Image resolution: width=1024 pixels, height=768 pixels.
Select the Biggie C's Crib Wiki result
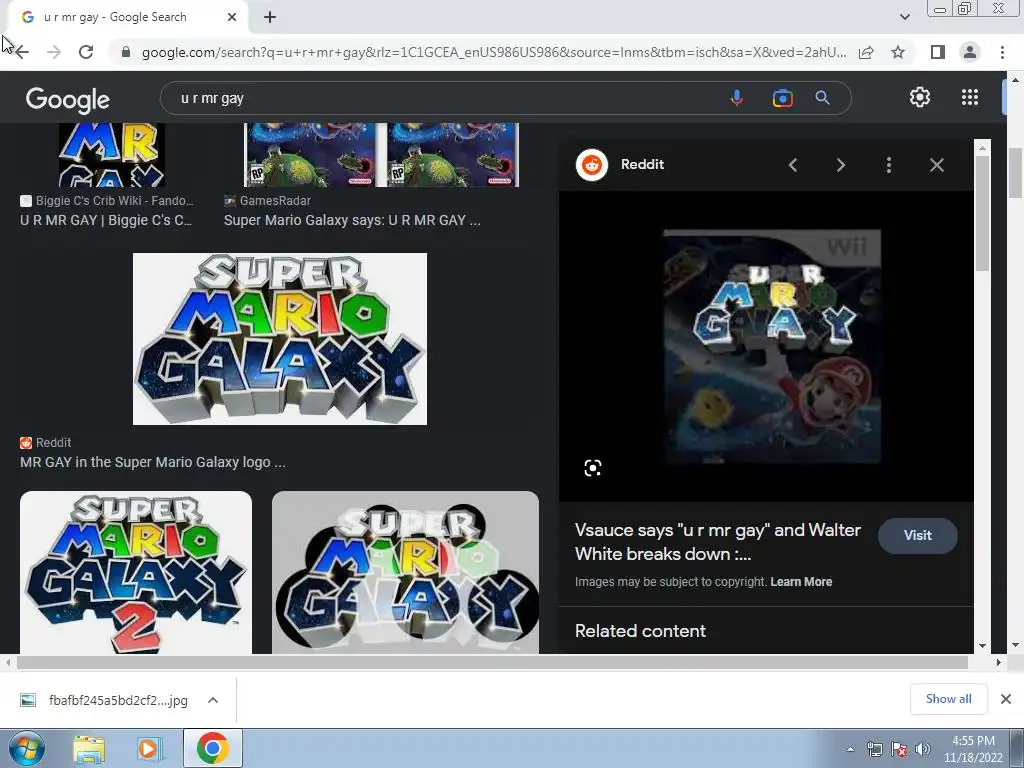click(x=106, y=211)
